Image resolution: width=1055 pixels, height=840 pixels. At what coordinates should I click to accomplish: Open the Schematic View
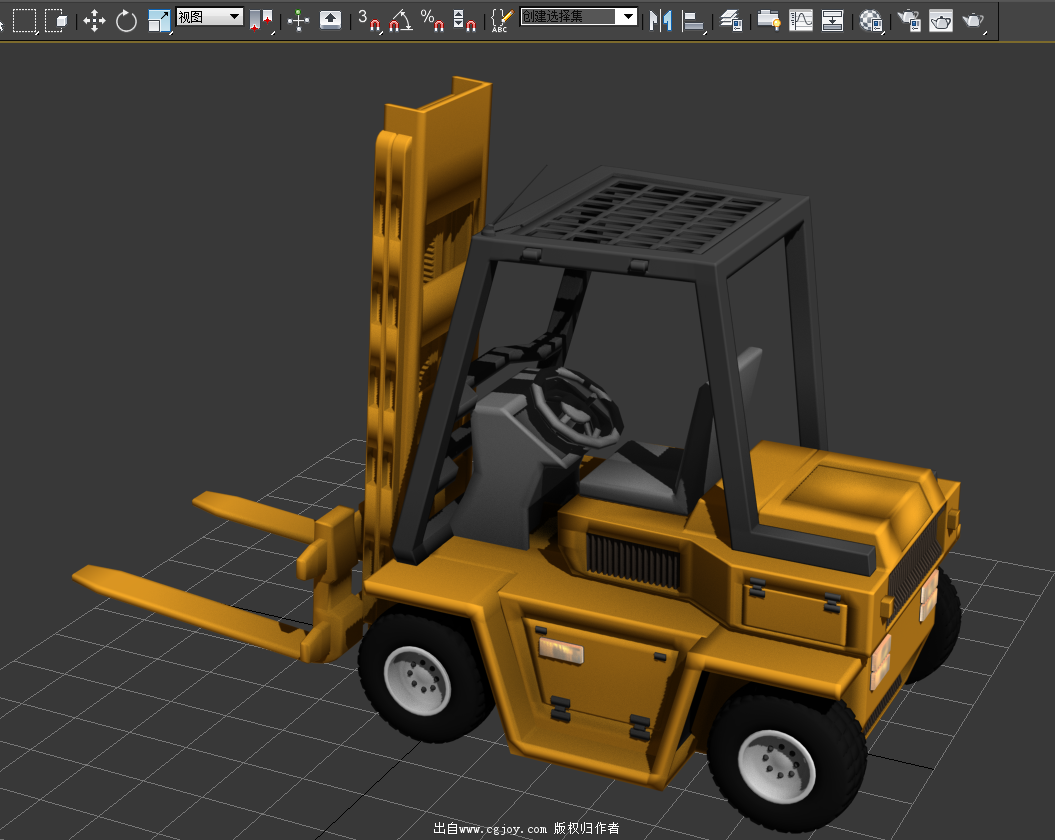[832, 20]
